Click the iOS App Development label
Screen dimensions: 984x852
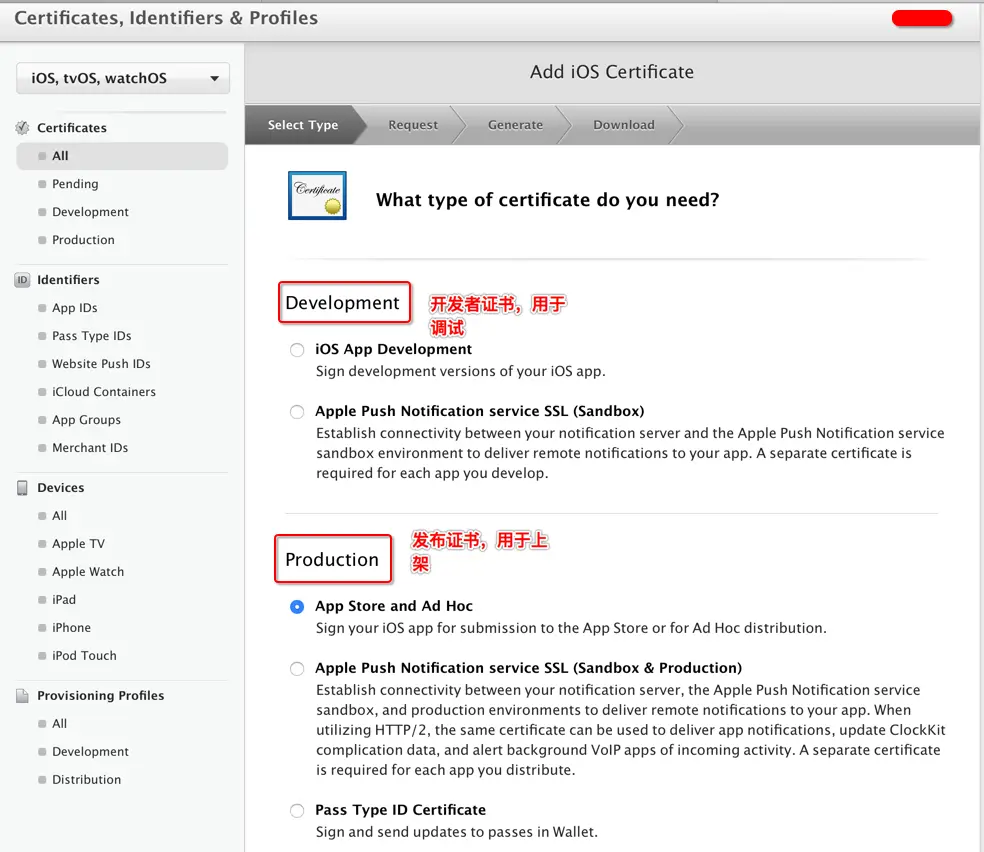point(393,349)
